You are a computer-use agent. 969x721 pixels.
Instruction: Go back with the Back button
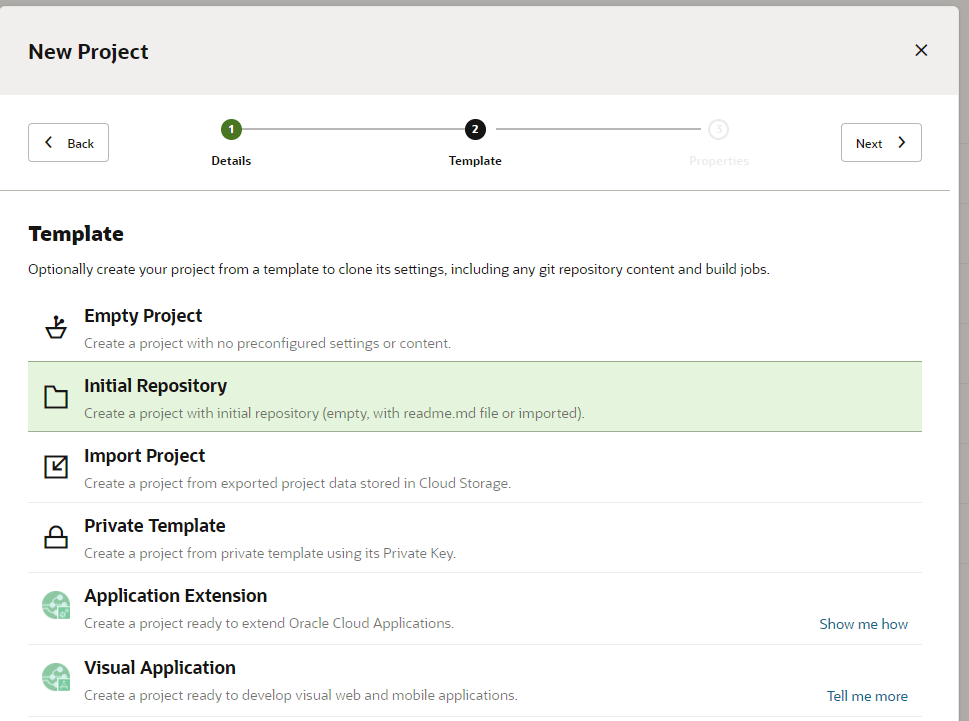coord(68,143)
